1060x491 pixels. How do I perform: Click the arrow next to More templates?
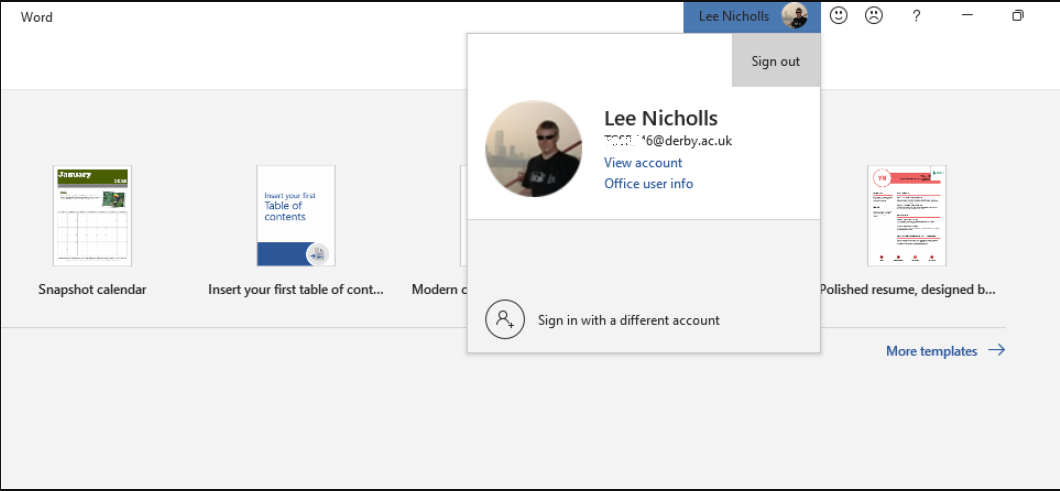coord(996,350)
